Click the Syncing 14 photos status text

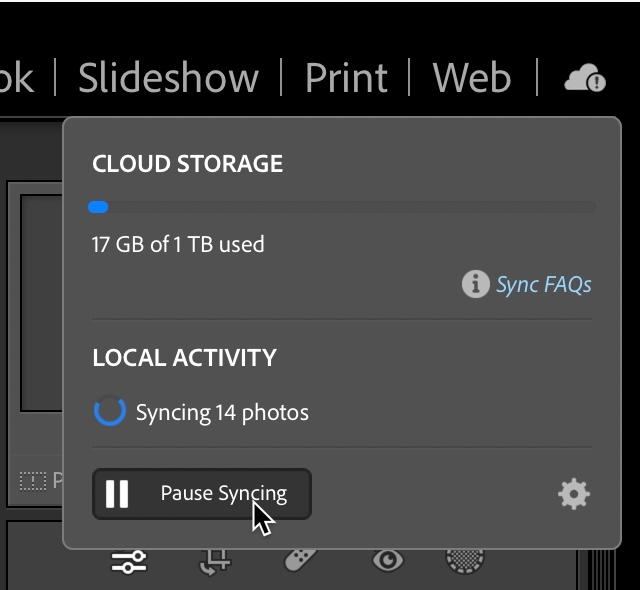click(x=222, y=412)
